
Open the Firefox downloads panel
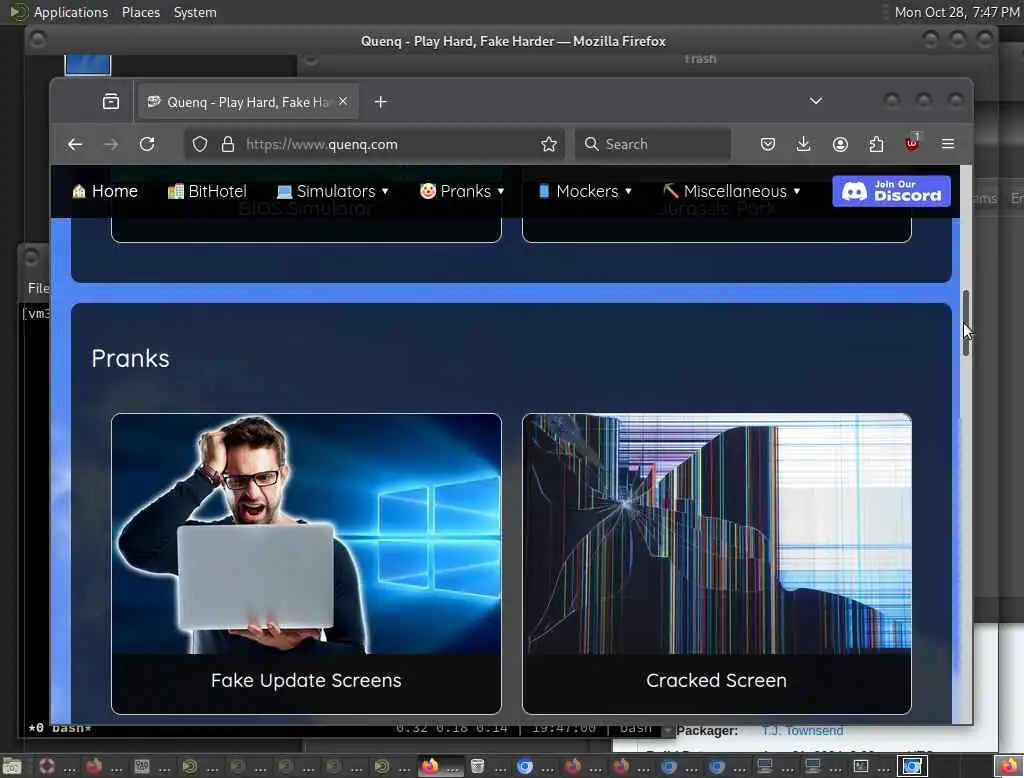click(804, 144)
